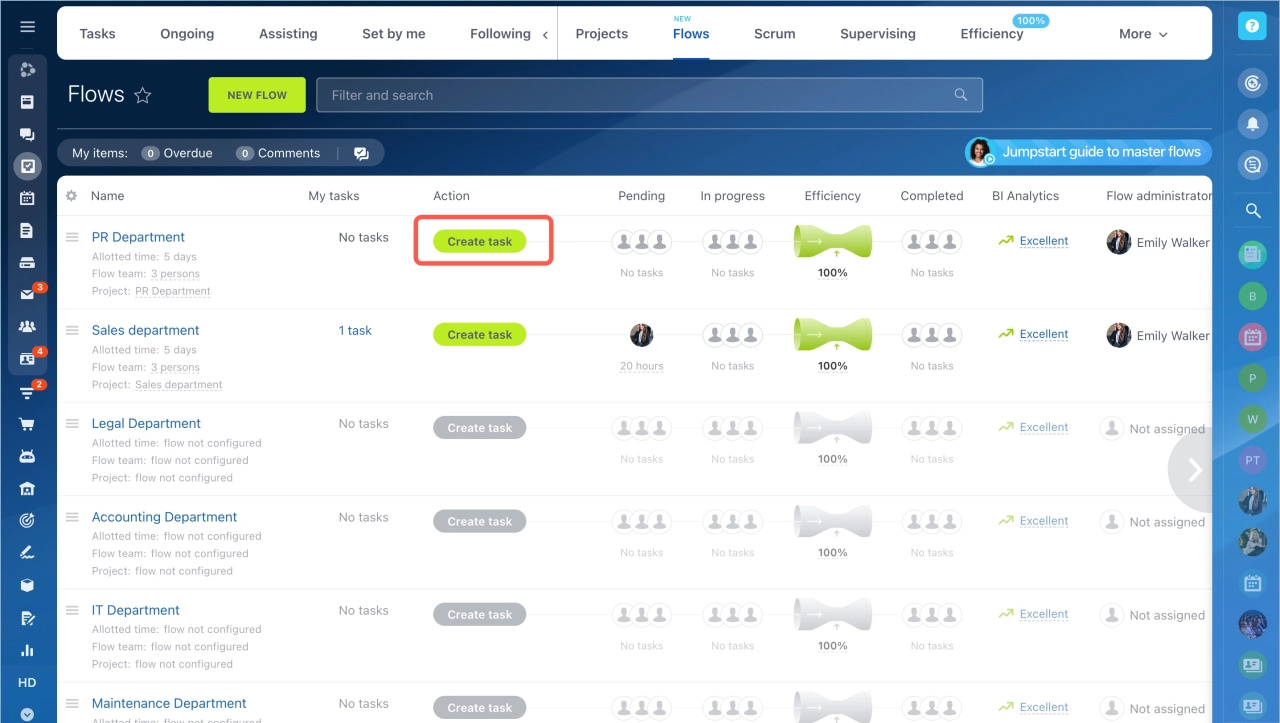Toggle the comments chat filter icon
The width and height of the screenshot is (1280, 723).
[x=361, y=153]
